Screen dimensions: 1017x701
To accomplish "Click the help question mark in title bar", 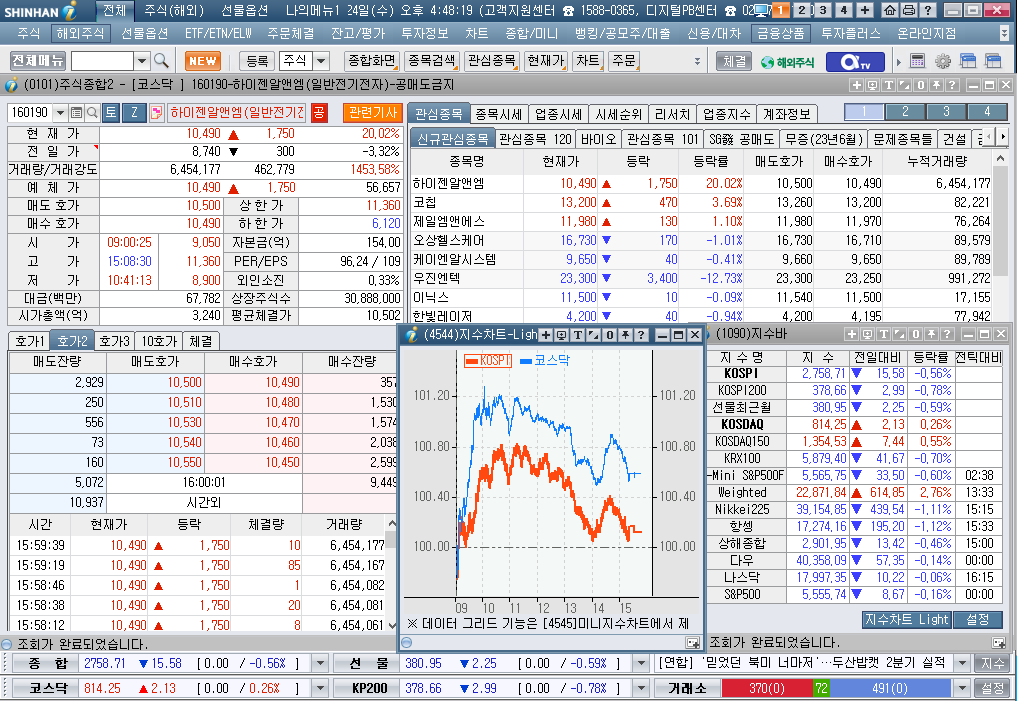I will pyautogui.click(x=928, y=10).
